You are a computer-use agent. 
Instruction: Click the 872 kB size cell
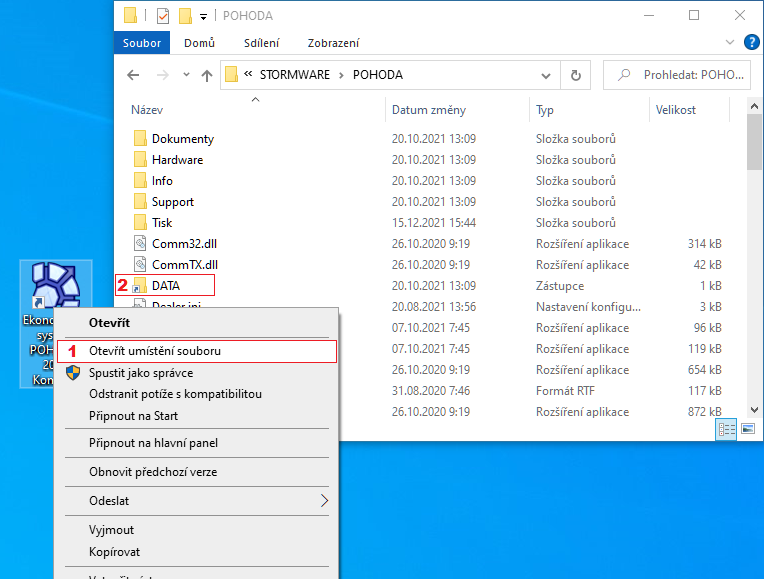pos(704,411)
